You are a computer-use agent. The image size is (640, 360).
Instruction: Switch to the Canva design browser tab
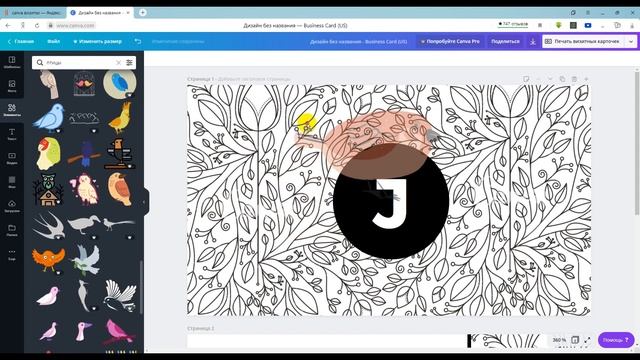(100, 13)
